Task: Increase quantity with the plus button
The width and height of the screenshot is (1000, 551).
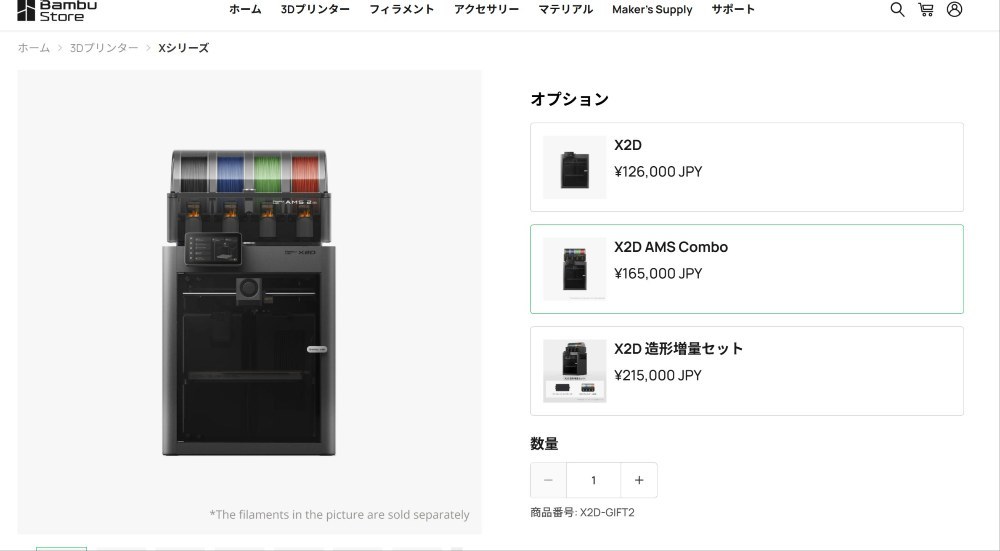Action: click(639, 480)
